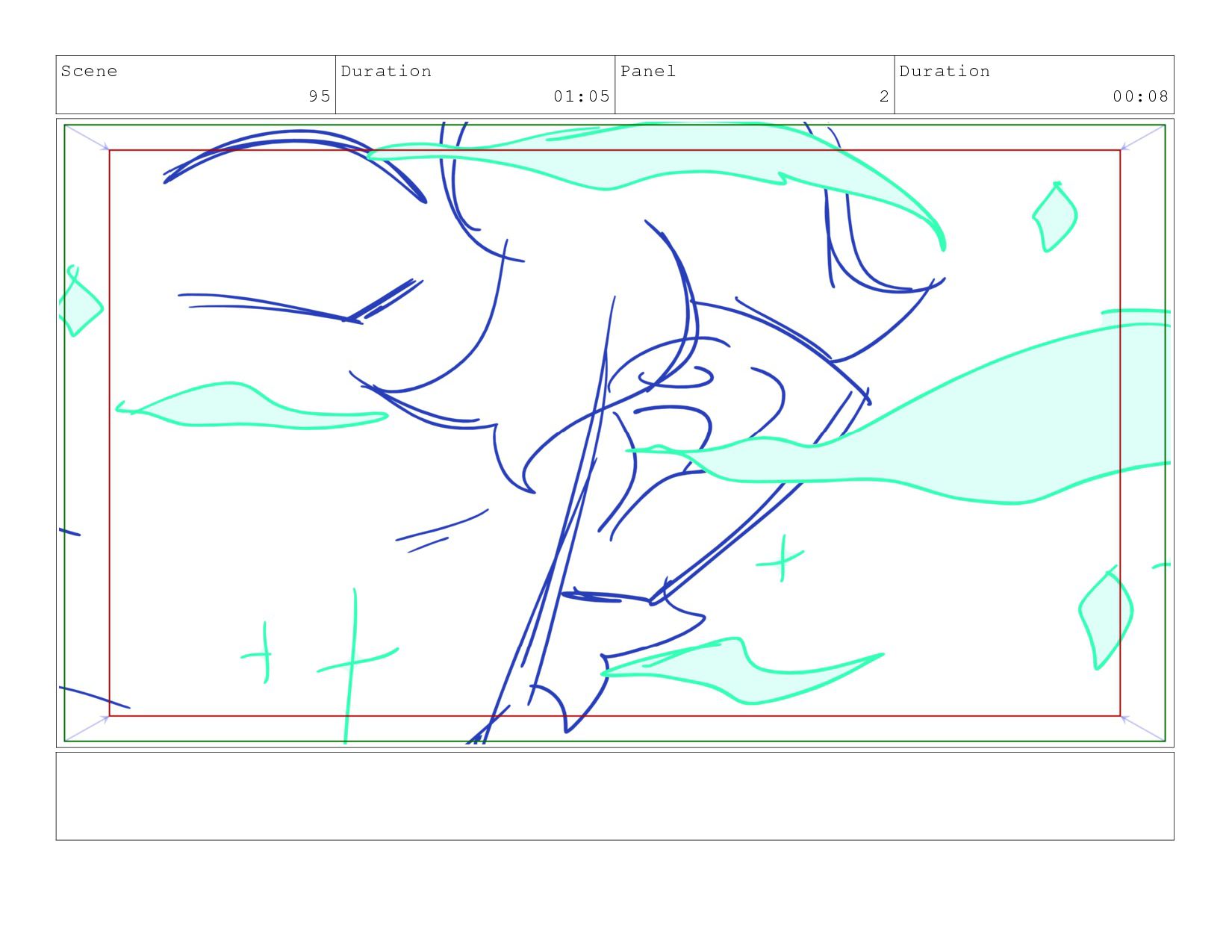
Task: Select the panel number value 2
Action: [884, 96]
